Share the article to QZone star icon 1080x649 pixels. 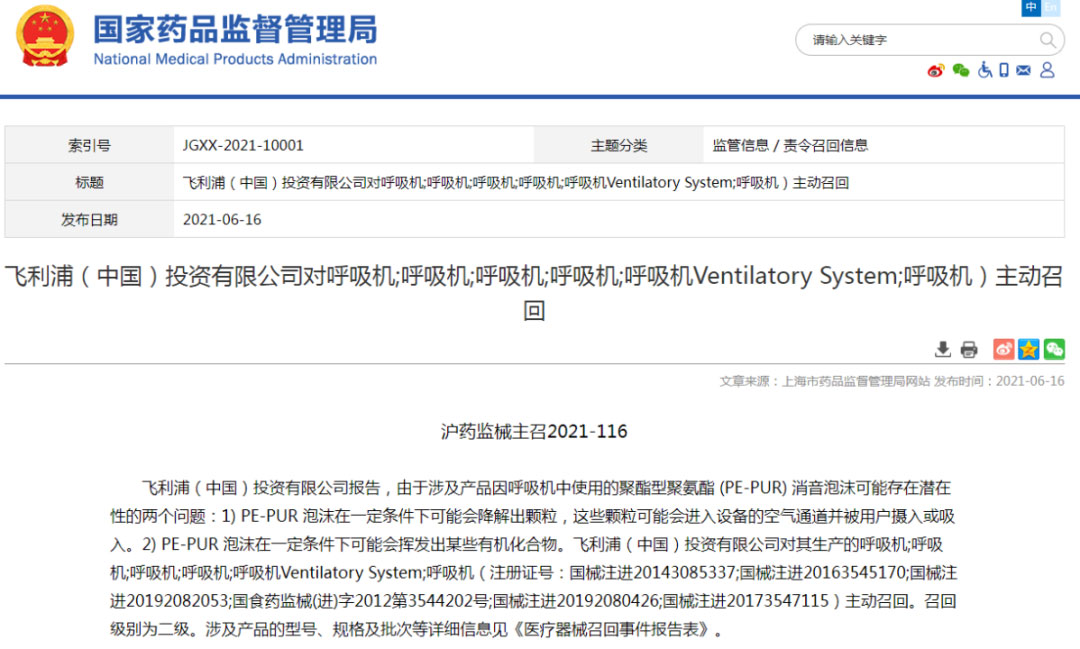pyautogui.click(x=1029, y=349)
